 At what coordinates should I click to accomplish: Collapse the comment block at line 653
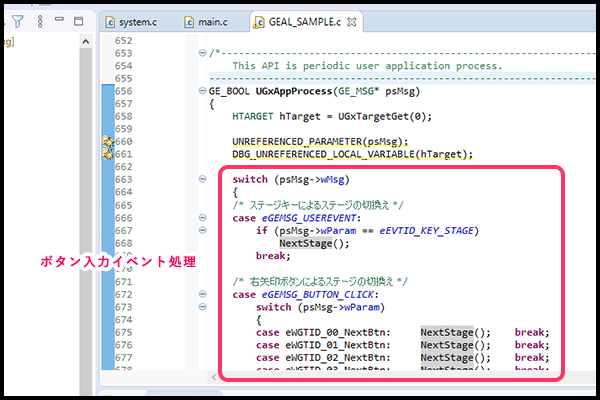click(203, 53)
